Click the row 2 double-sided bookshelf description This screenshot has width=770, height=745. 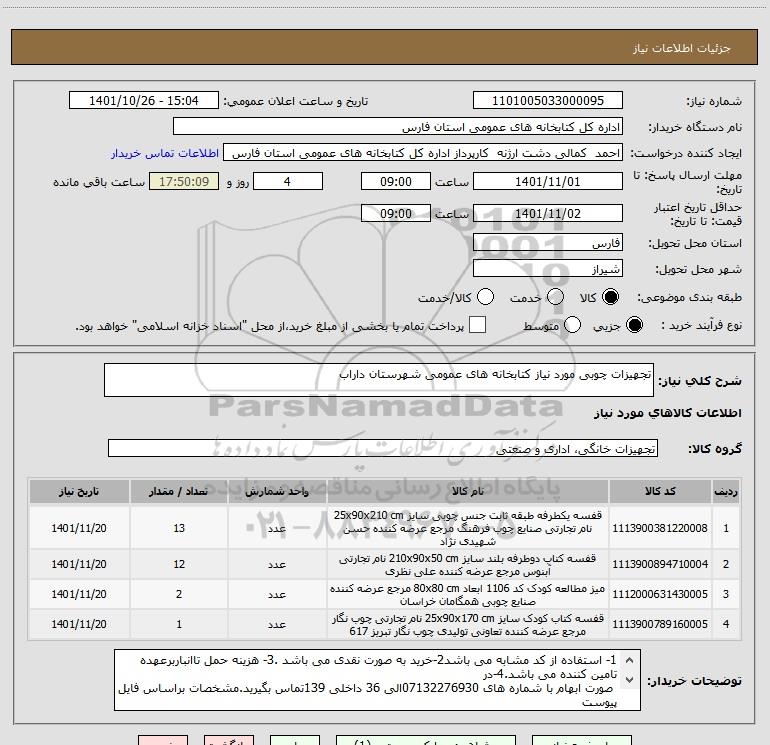(x=468, y=565)
